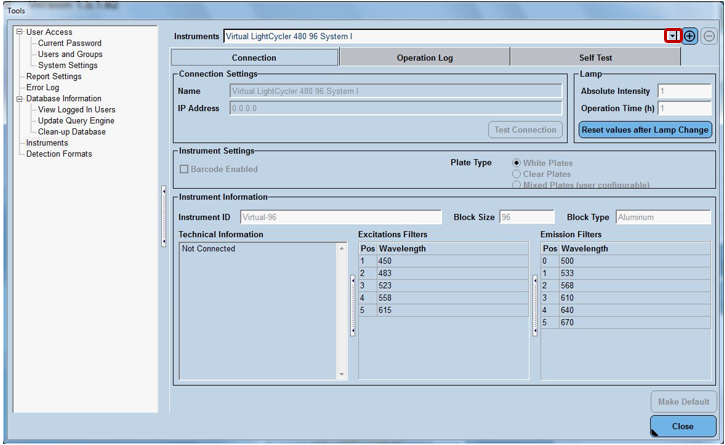Select the Connection tab
725x445 pixels.
pyautogui.click(x=254, y=58)
